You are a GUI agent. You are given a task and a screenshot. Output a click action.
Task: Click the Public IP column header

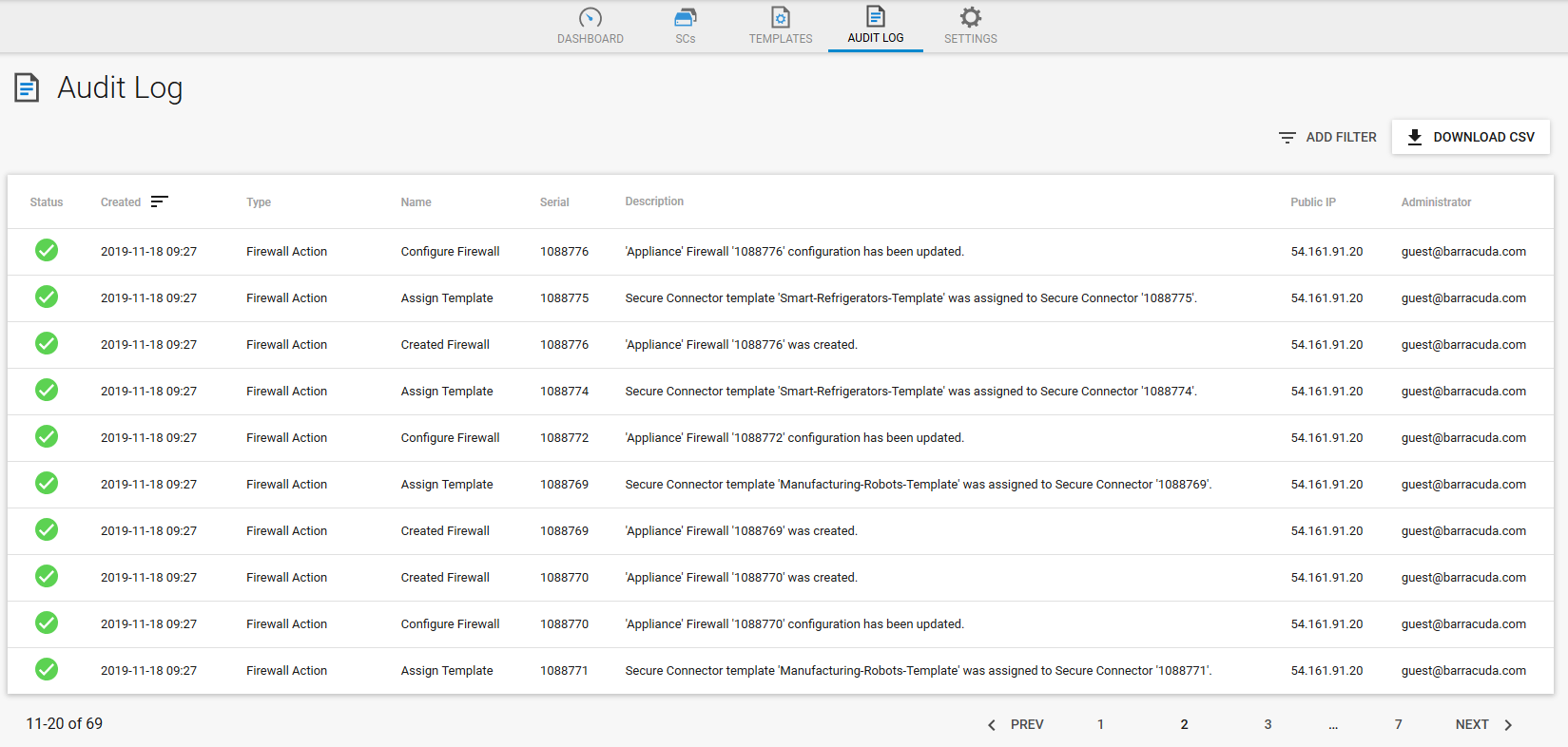1313,202
